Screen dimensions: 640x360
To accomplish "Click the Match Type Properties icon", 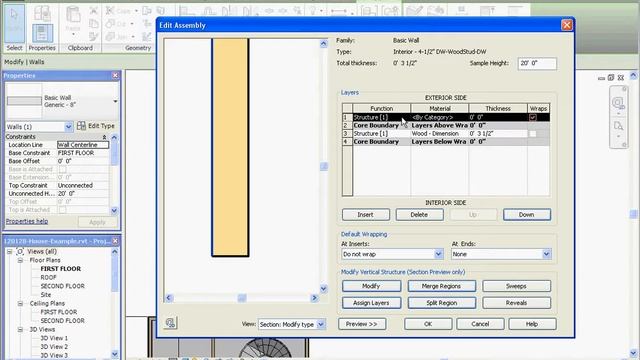I will click(x=93, y=37).
